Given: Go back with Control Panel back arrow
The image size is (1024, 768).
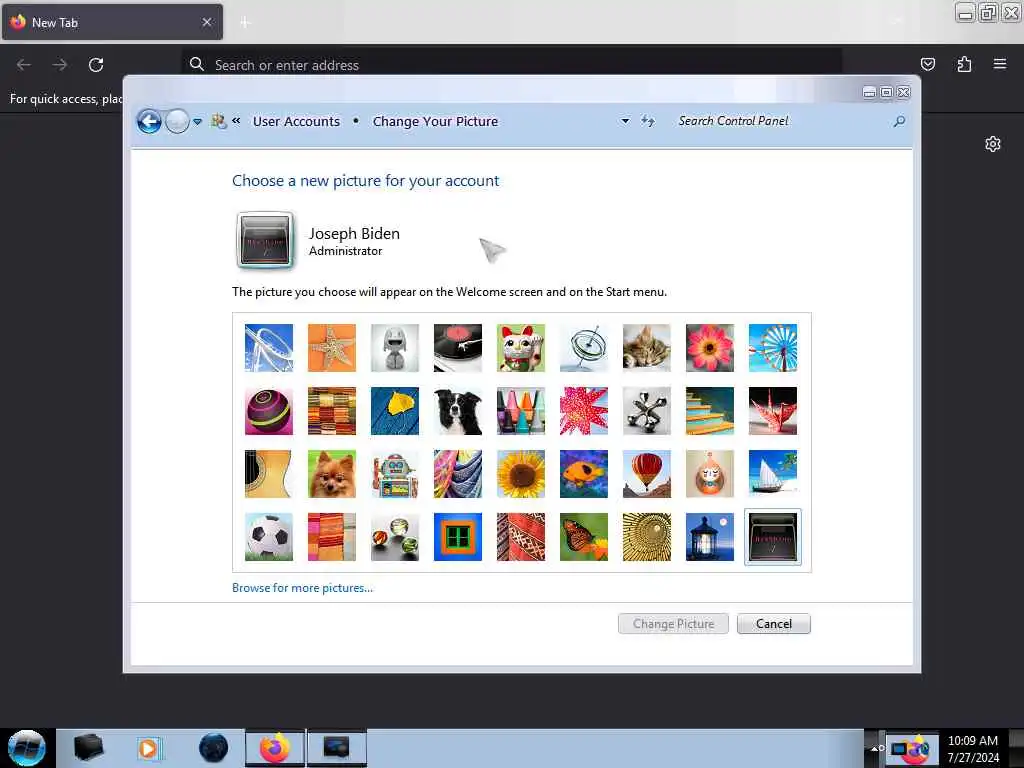Looking at the screenshot, I should click(x=150, y=121).
